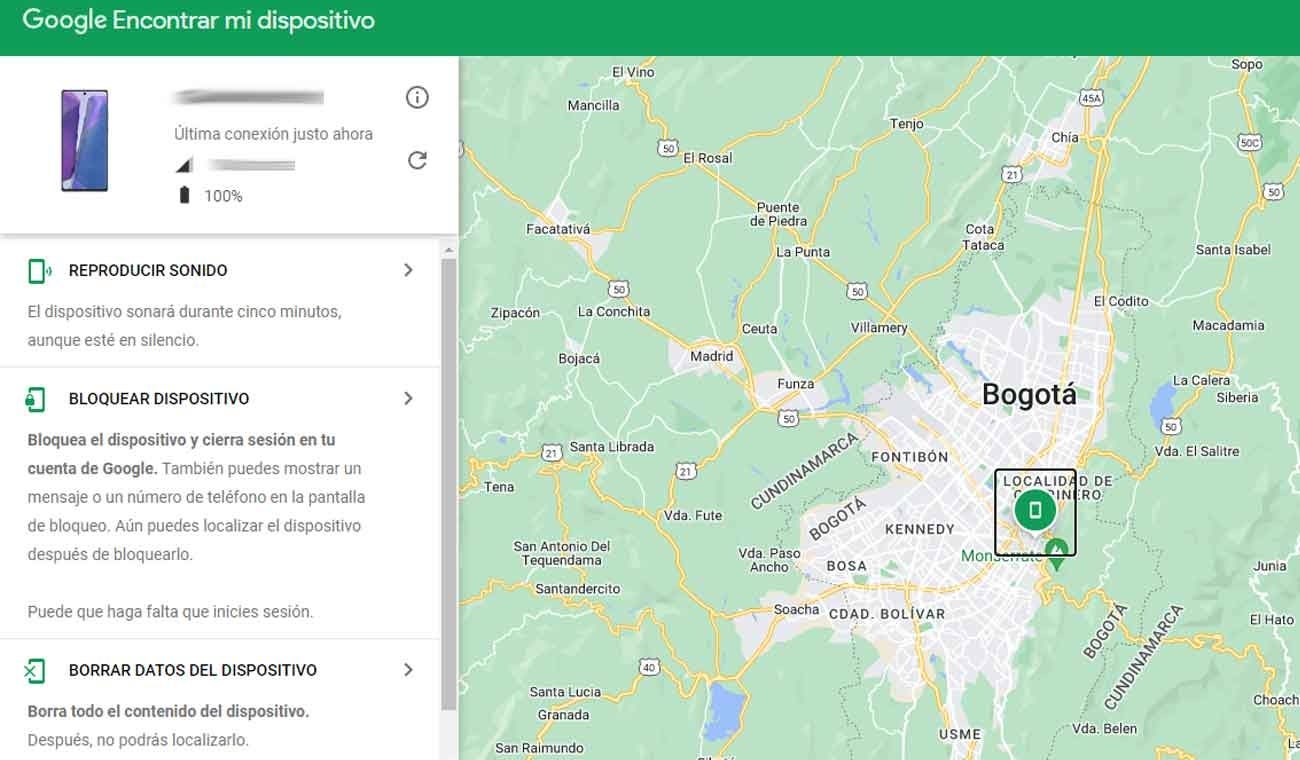Image resolution: width=1300 pixels, height=760 pixels.
Task: Expand the Reproducir Sonido chevron
Action: coord(408,270)
